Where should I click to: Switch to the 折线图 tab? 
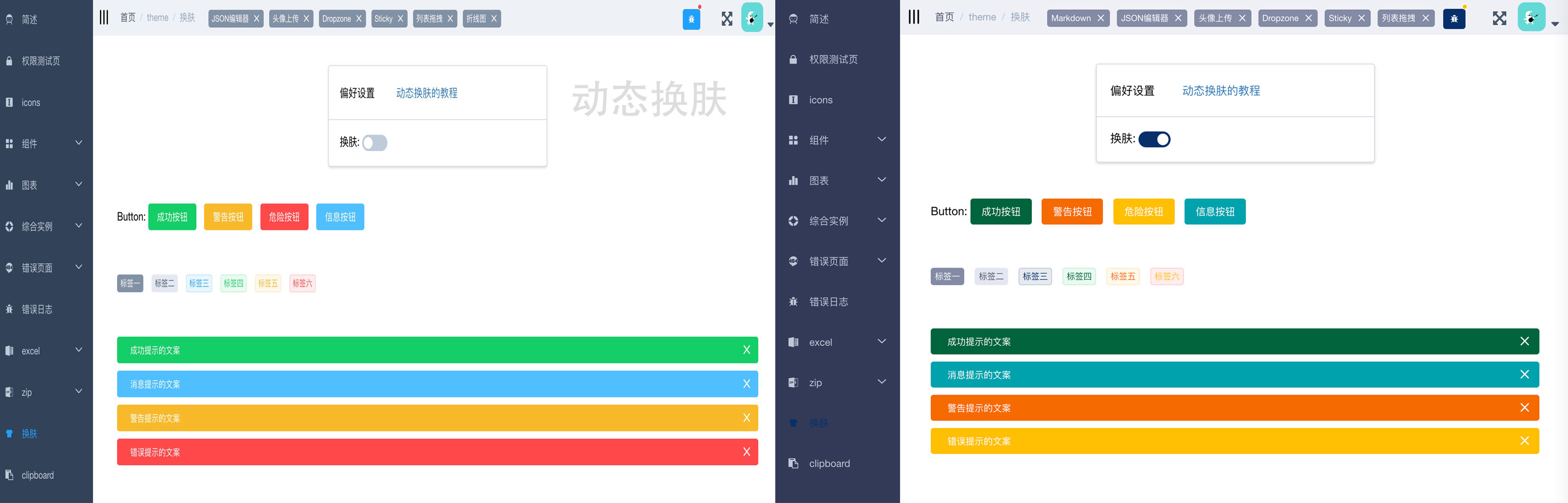tap(476, 19)
